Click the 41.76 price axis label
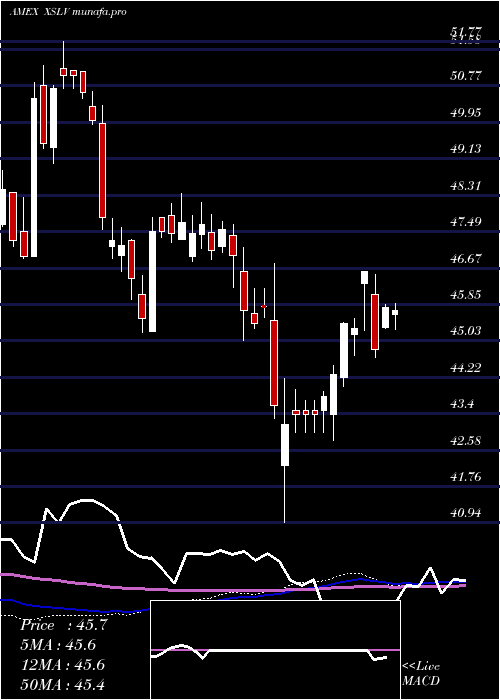 466,477
